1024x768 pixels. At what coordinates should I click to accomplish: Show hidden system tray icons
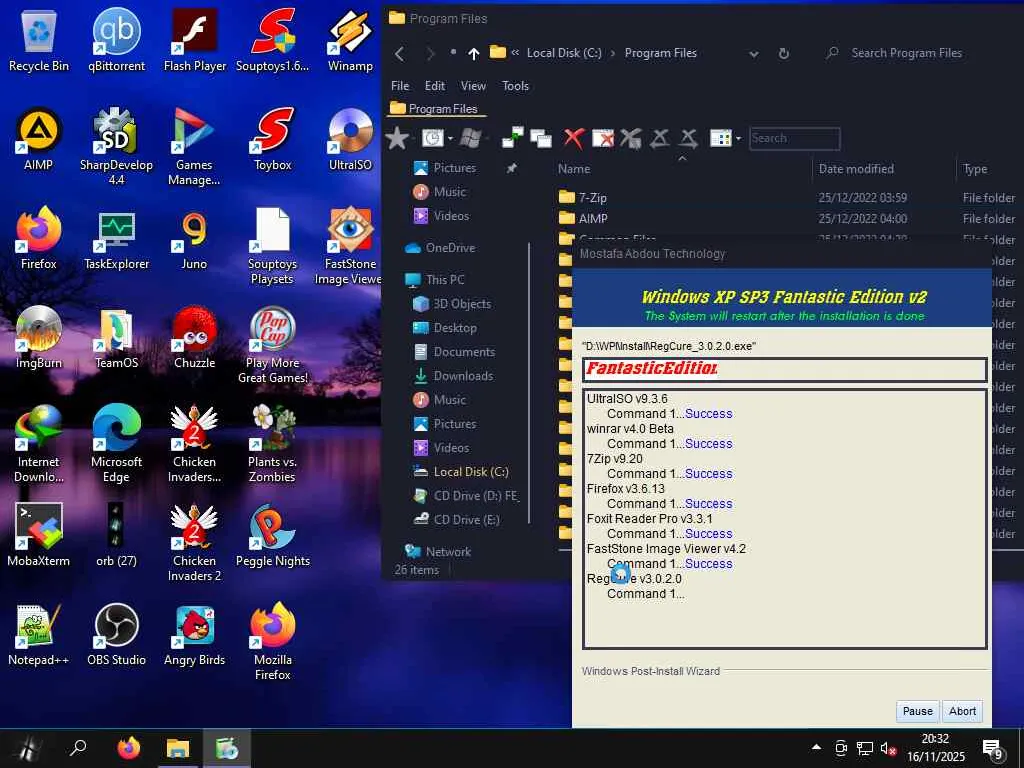[816, 747]
